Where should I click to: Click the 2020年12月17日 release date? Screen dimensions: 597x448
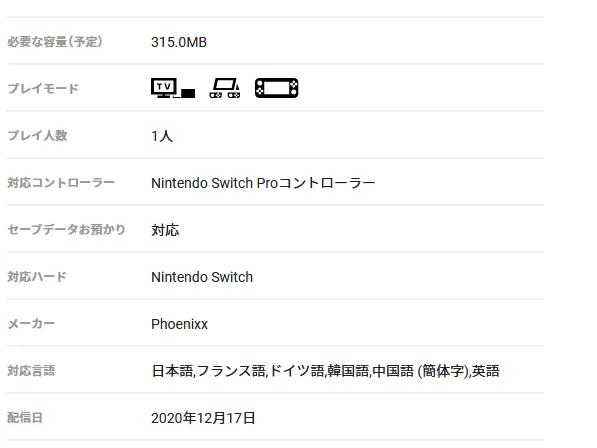[x=203, y=418]
